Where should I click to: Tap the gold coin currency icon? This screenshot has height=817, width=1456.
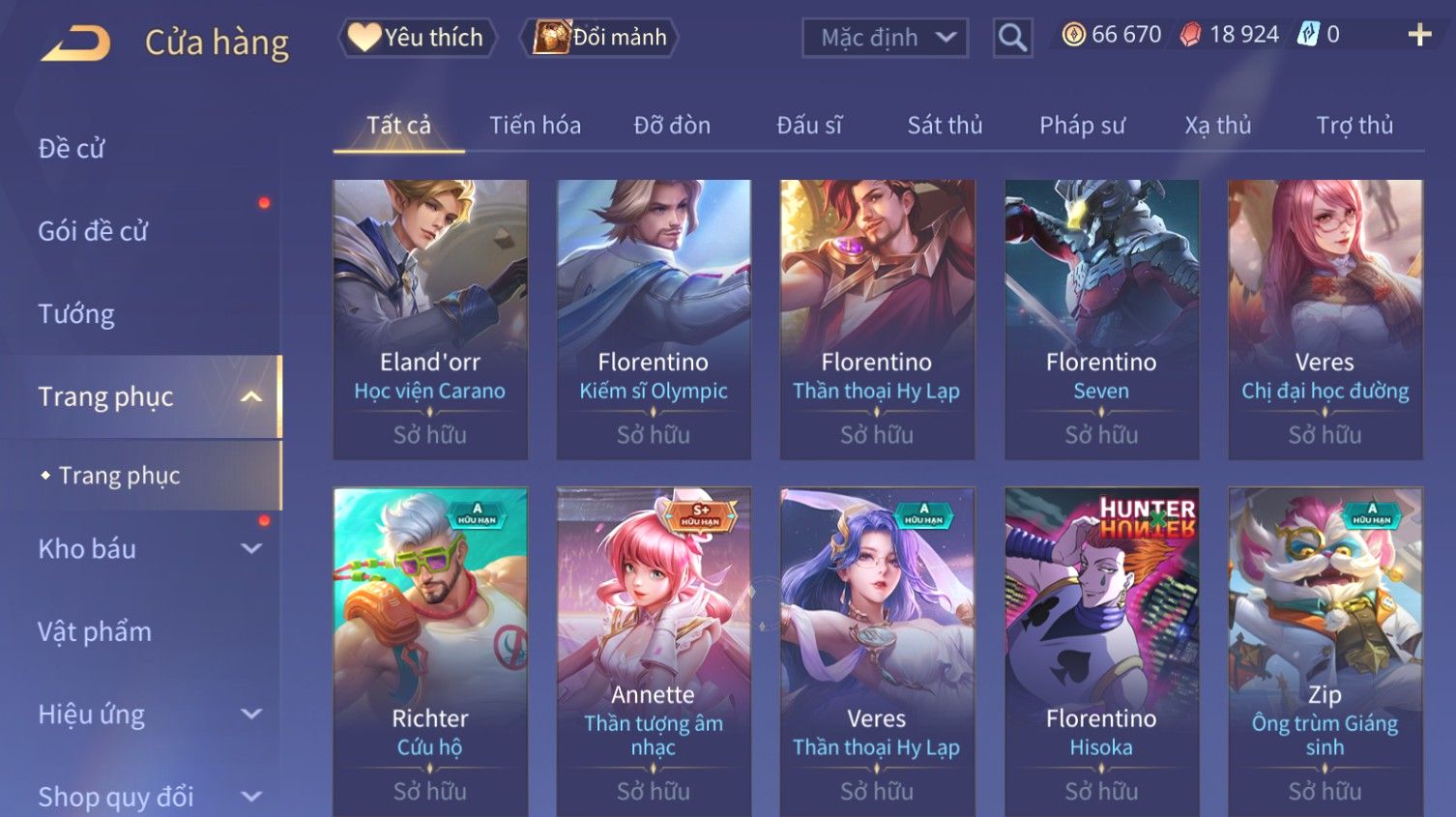pos(1073,35)
